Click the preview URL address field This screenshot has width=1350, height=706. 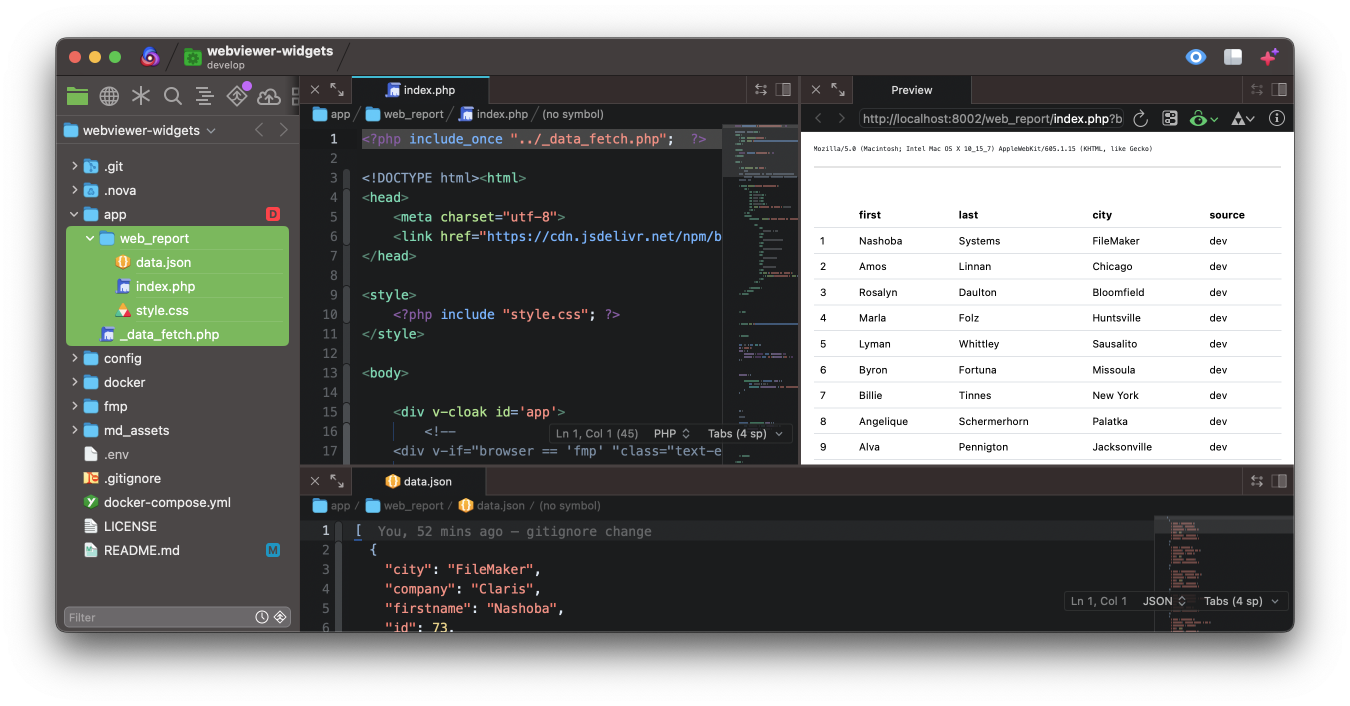[991, 118]
